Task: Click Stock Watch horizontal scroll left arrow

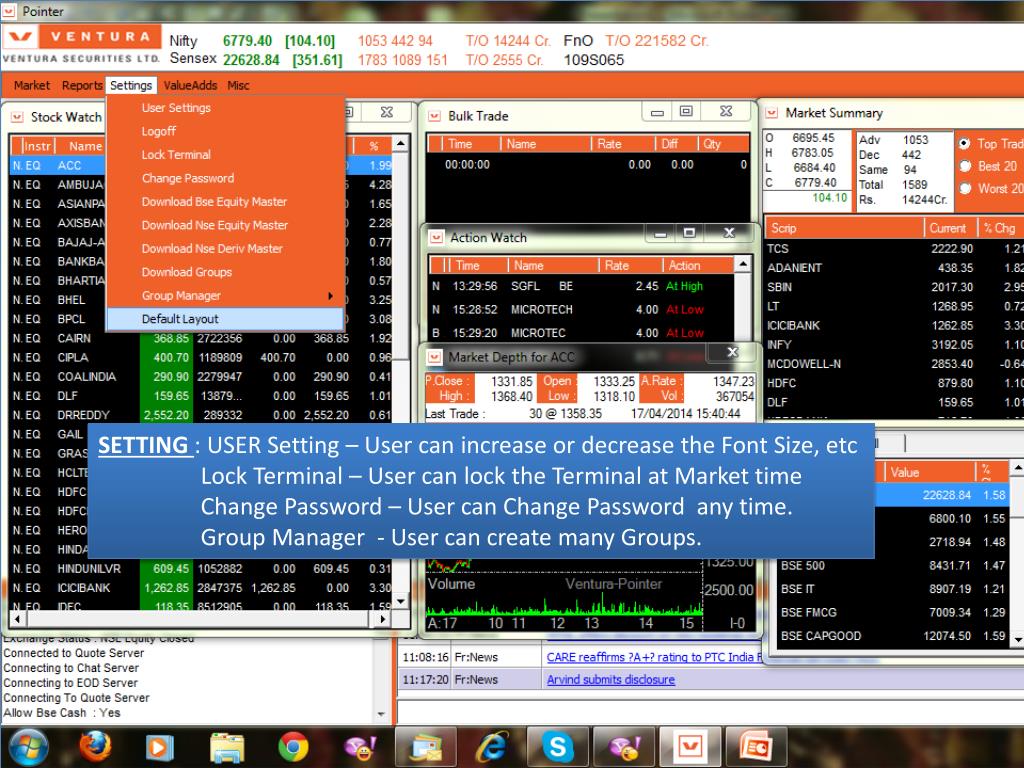Action: tap(17, 618)
